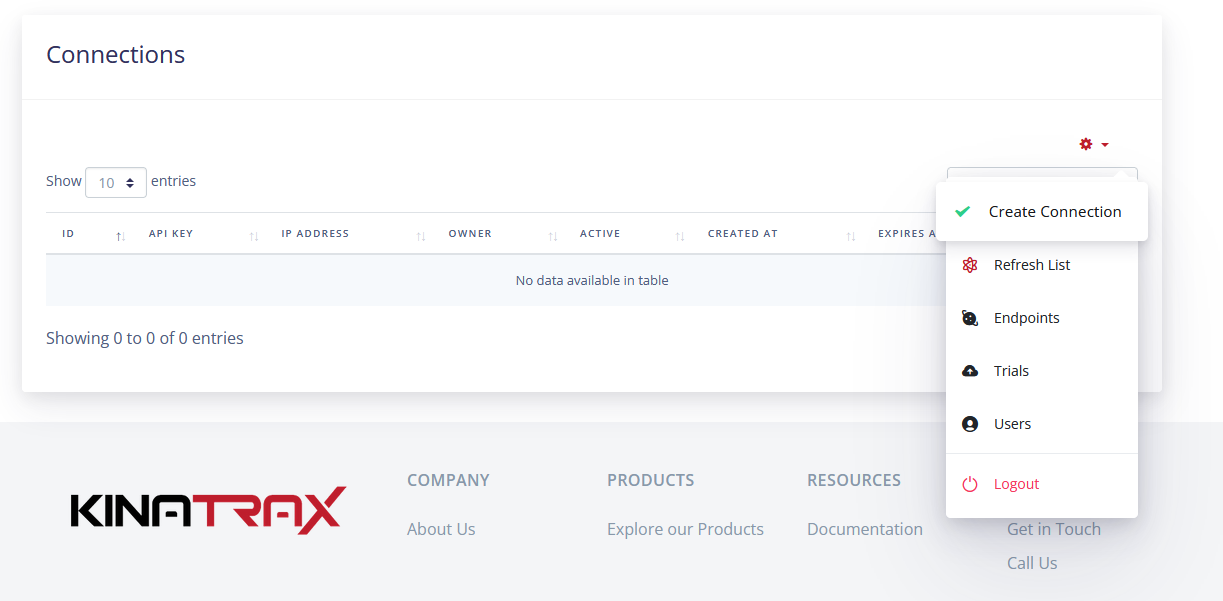The height and width of the screenshot is (601, 1223).
Task: Sort table by Created At column
Action: tap(742, 234)
